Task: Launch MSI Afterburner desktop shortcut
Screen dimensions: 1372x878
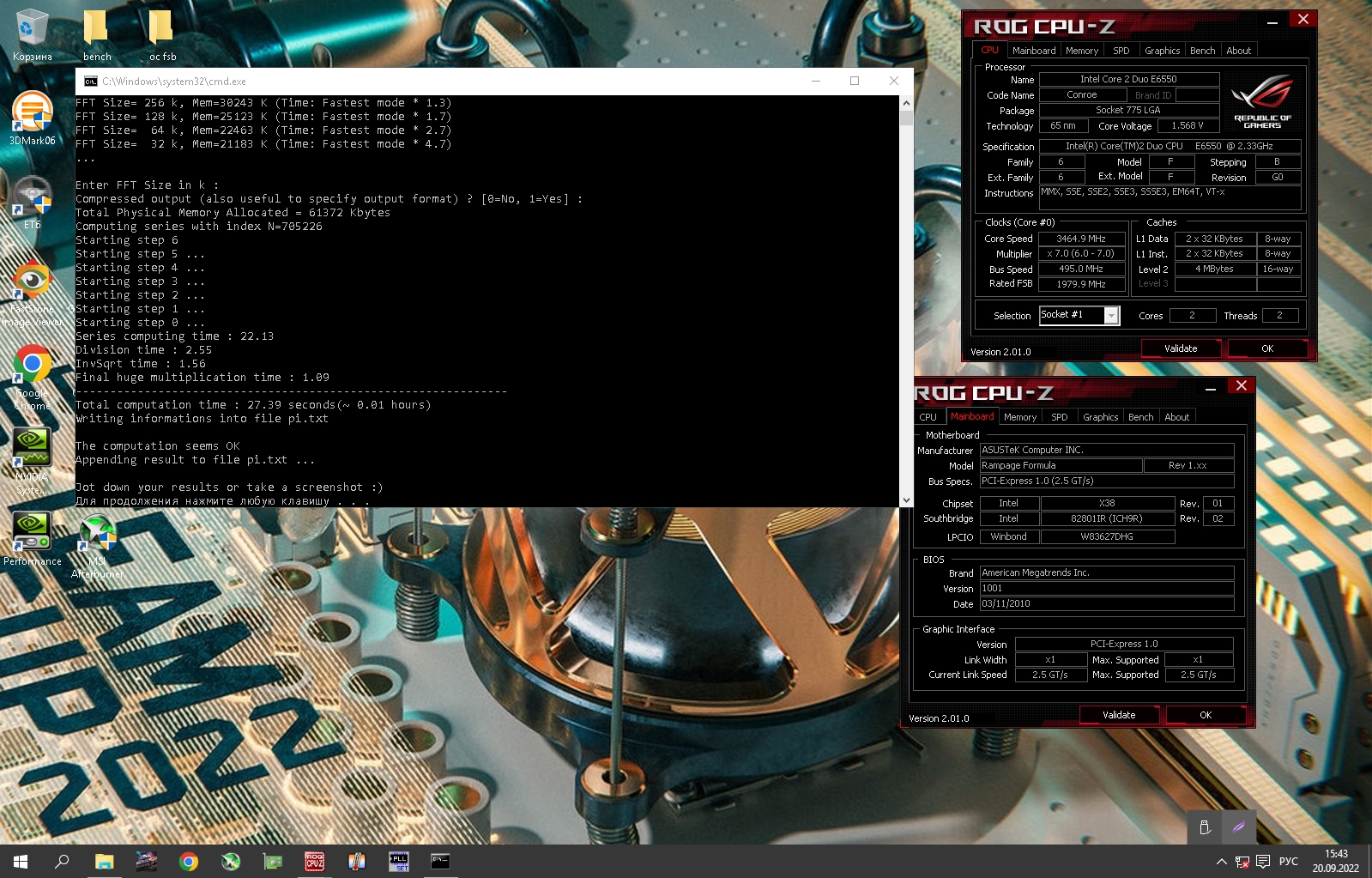Action: point(97,546)
